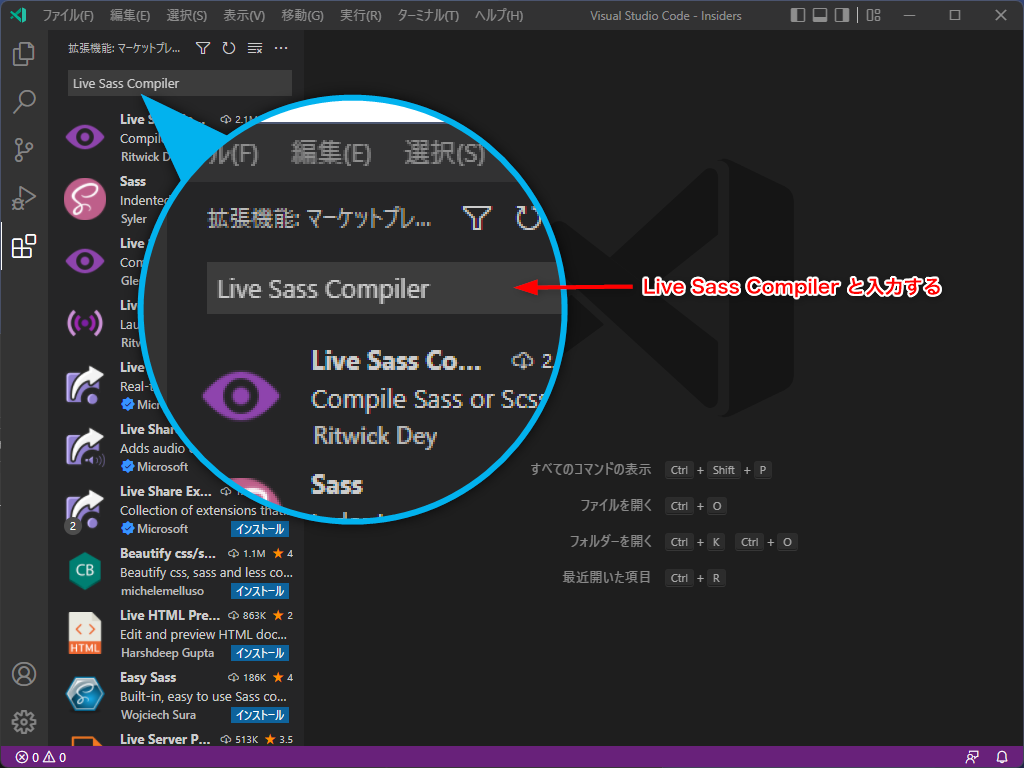The height and width of the screenshot is (768, 1024).
Task: Open the ファイル(F) menu
Action: tap(68, 15)
